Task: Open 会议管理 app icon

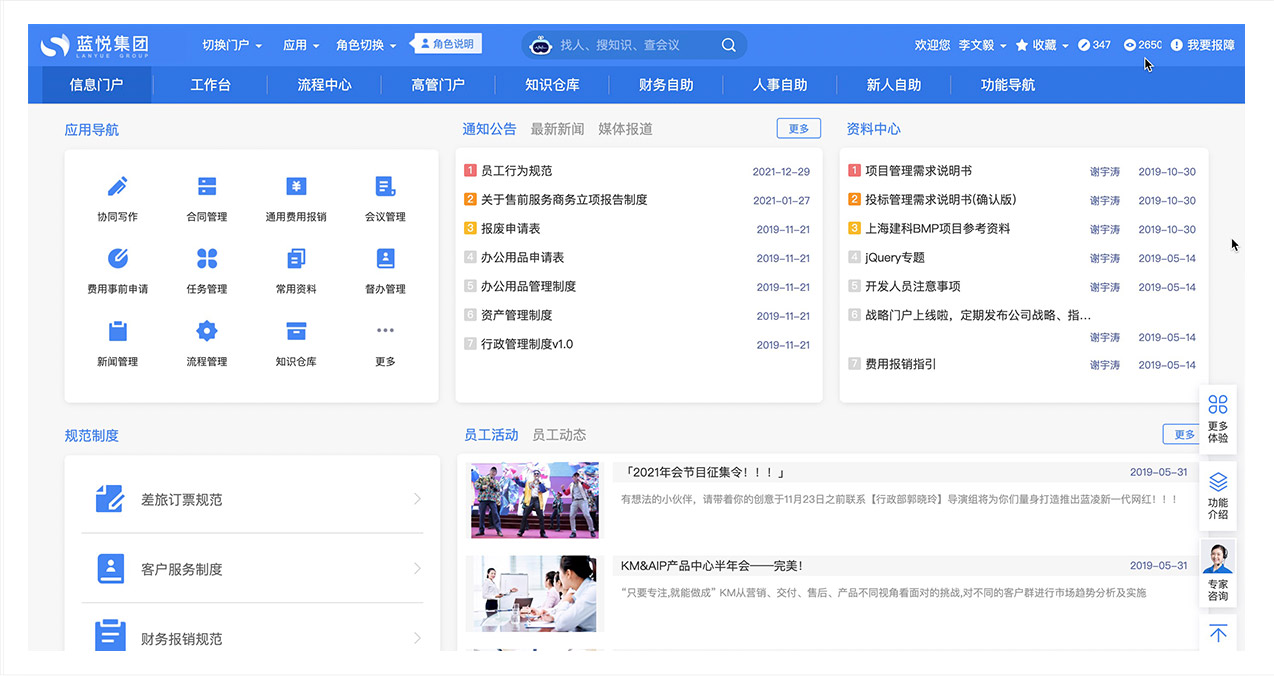Action: [385, 187]
